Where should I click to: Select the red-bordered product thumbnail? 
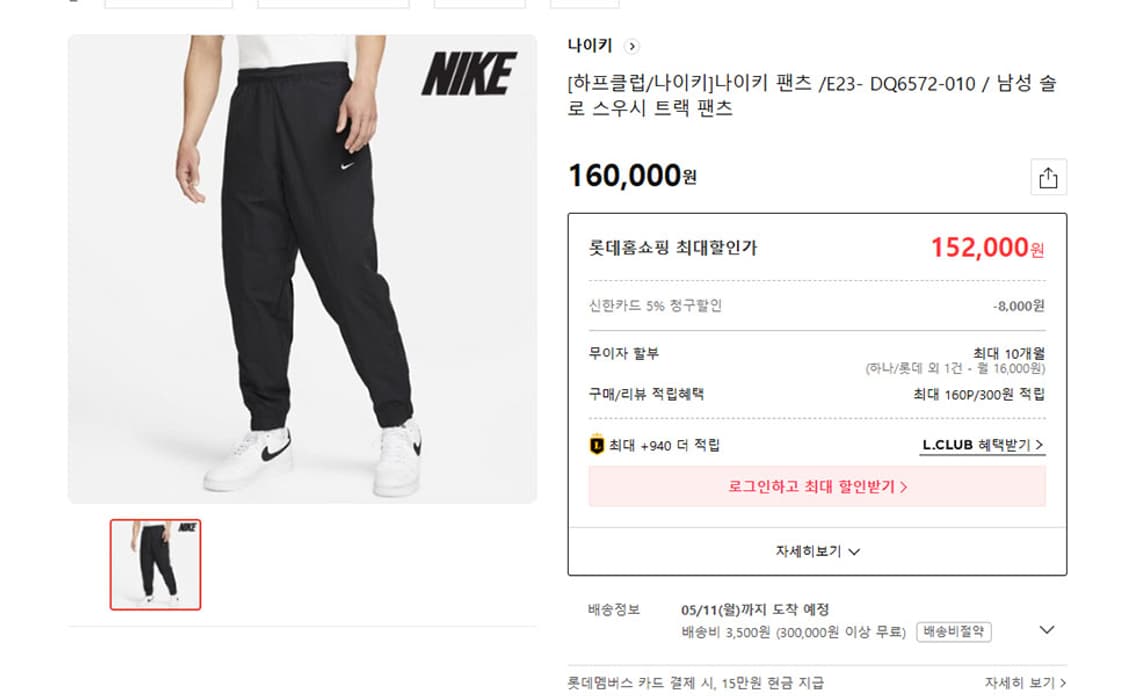pos(155,564)
